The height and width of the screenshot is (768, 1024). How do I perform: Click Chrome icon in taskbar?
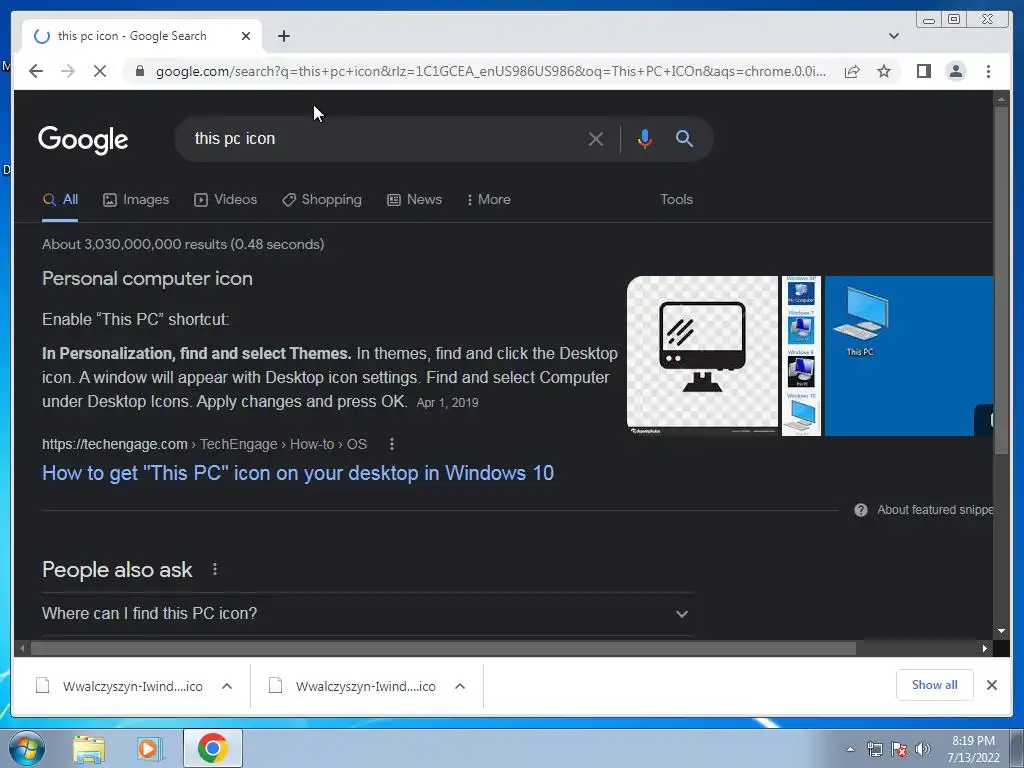tap(212, 748)
